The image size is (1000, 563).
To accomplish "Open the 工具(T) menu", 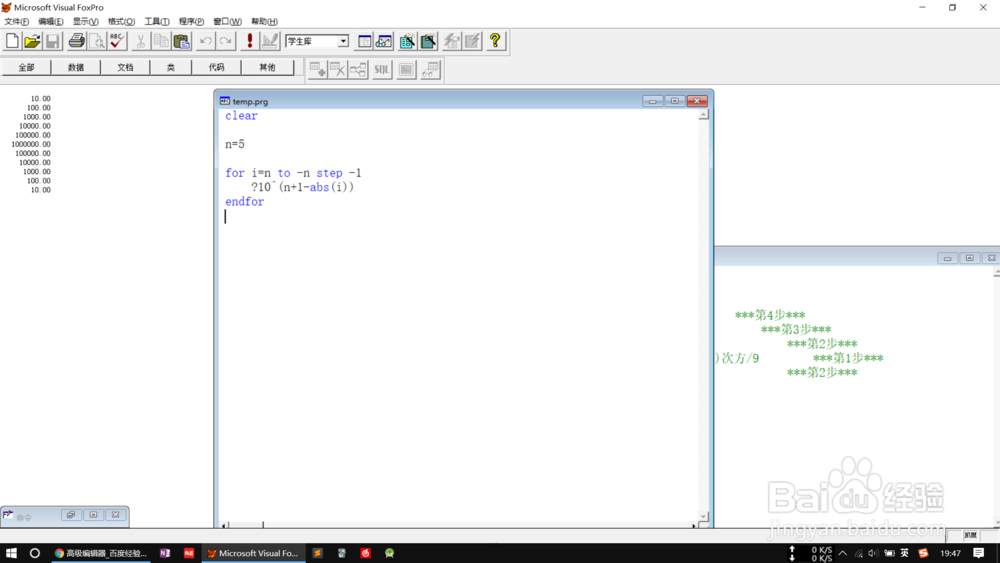I will coord(157,22).
